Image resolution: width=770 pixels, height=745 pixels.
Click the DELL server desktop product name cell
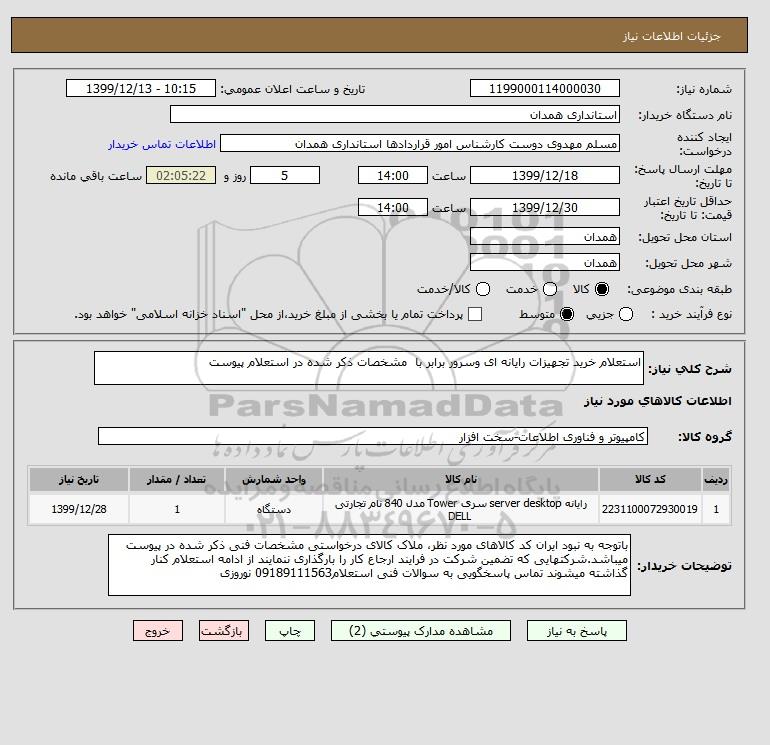(x=461, y=509)
